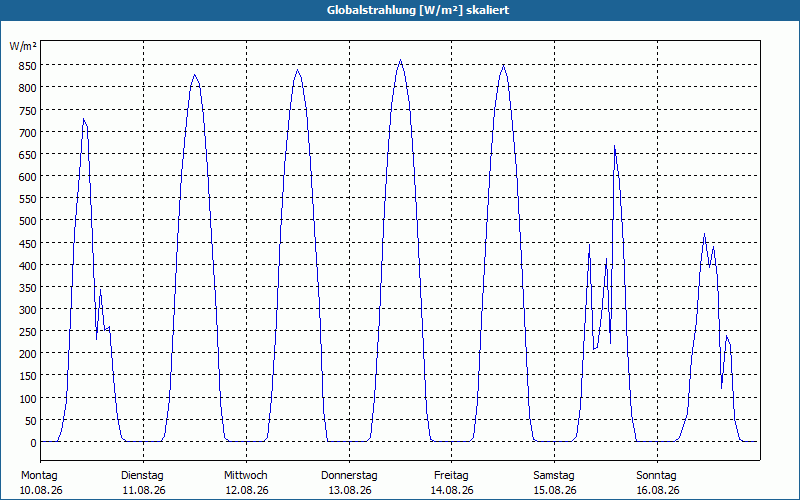Click the 850 y-axis value
The width and height of the screenshot is (800, 500).
pyautogui.click(x=28, y=66)
